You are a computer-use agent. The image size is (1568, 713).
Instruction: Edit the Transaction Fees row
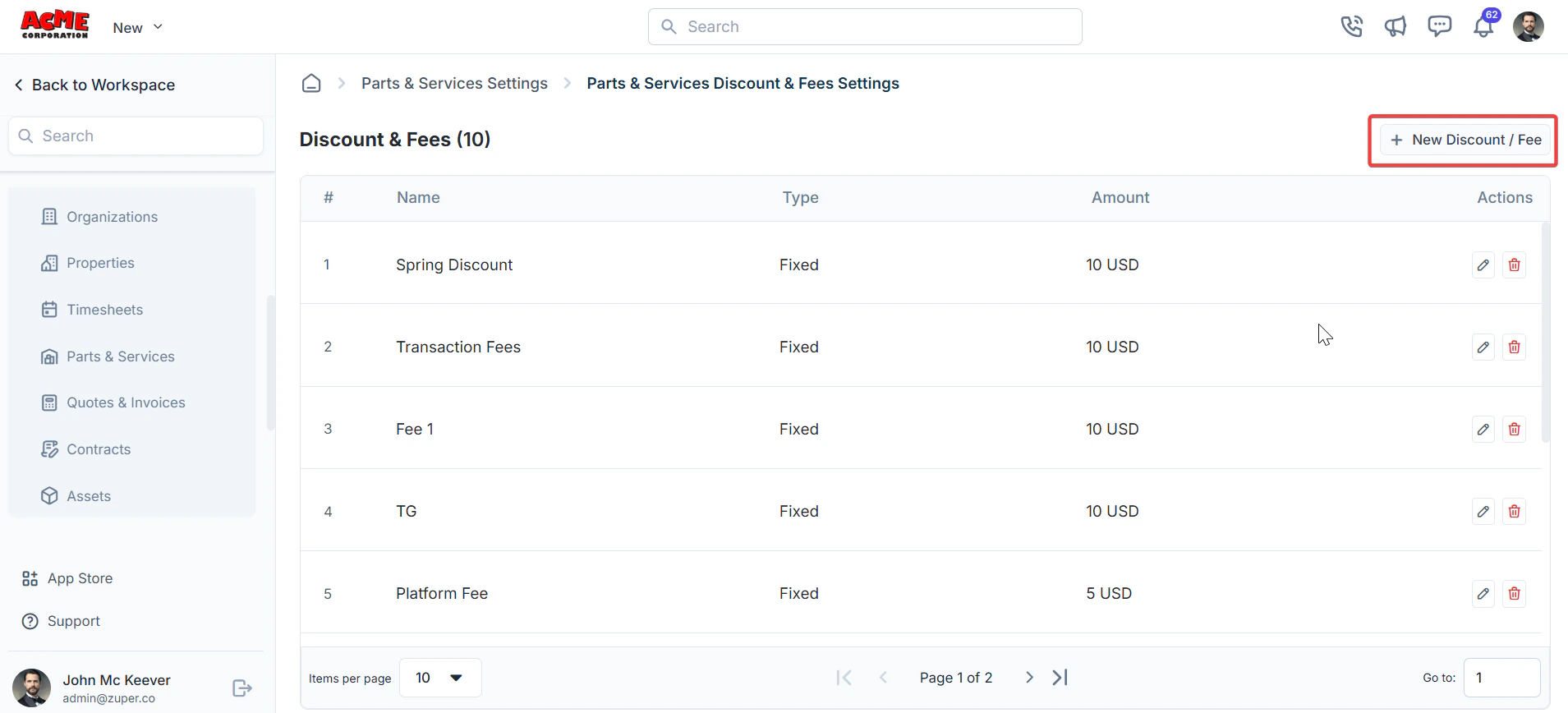(x=1483, y=347)
